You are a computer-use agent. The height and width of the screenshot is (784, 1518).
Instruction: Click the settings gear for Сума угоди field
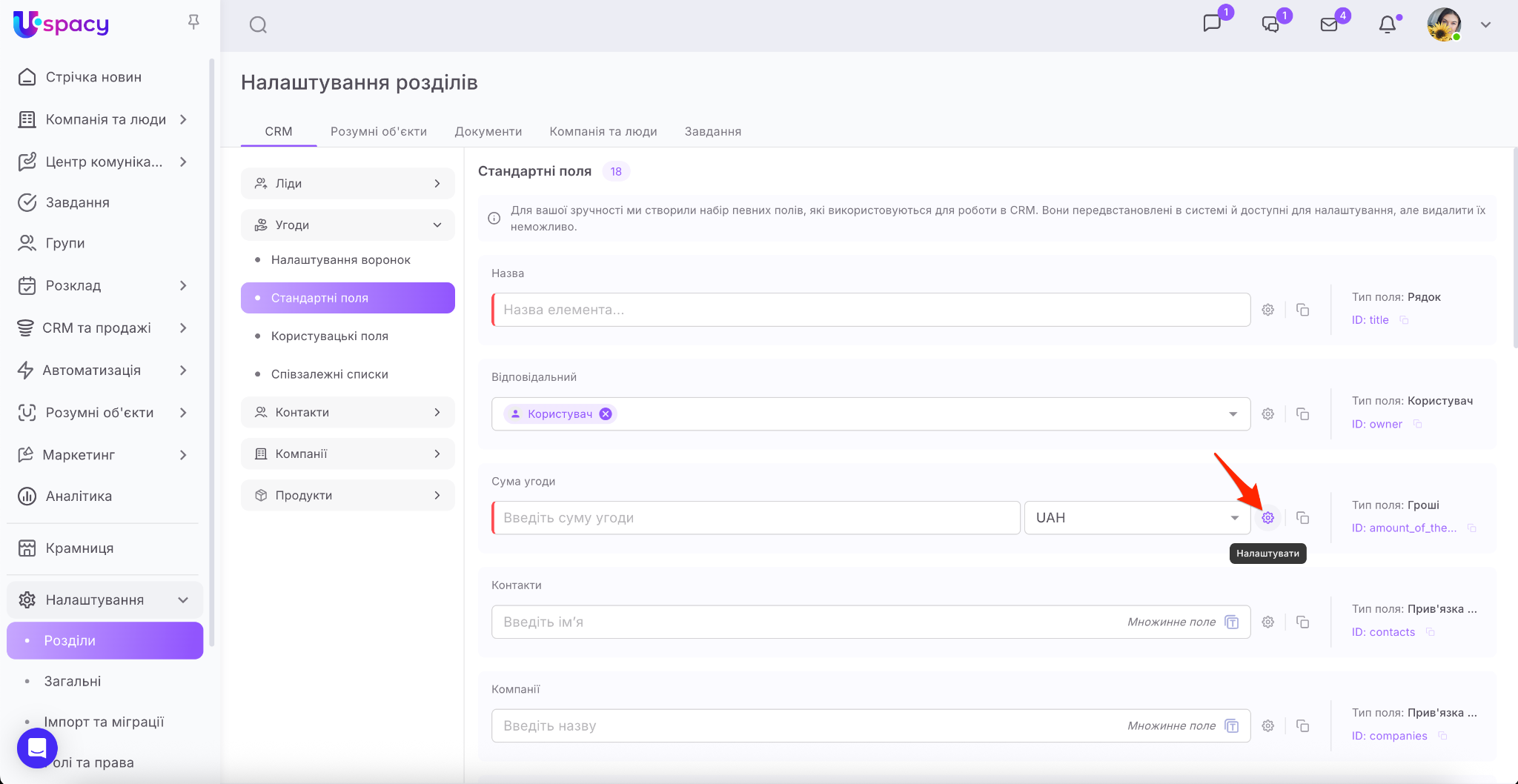(x=1268, y=518)
